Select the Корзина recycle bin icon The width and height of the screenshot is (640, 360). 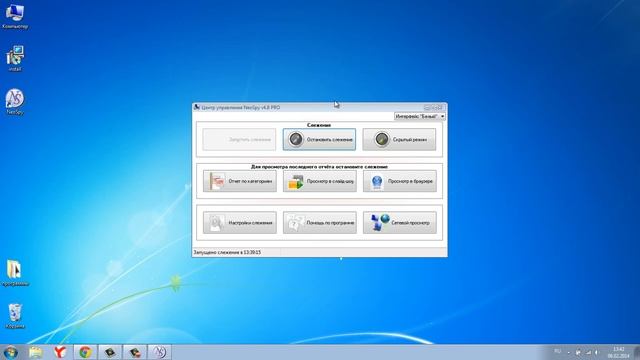15,316
